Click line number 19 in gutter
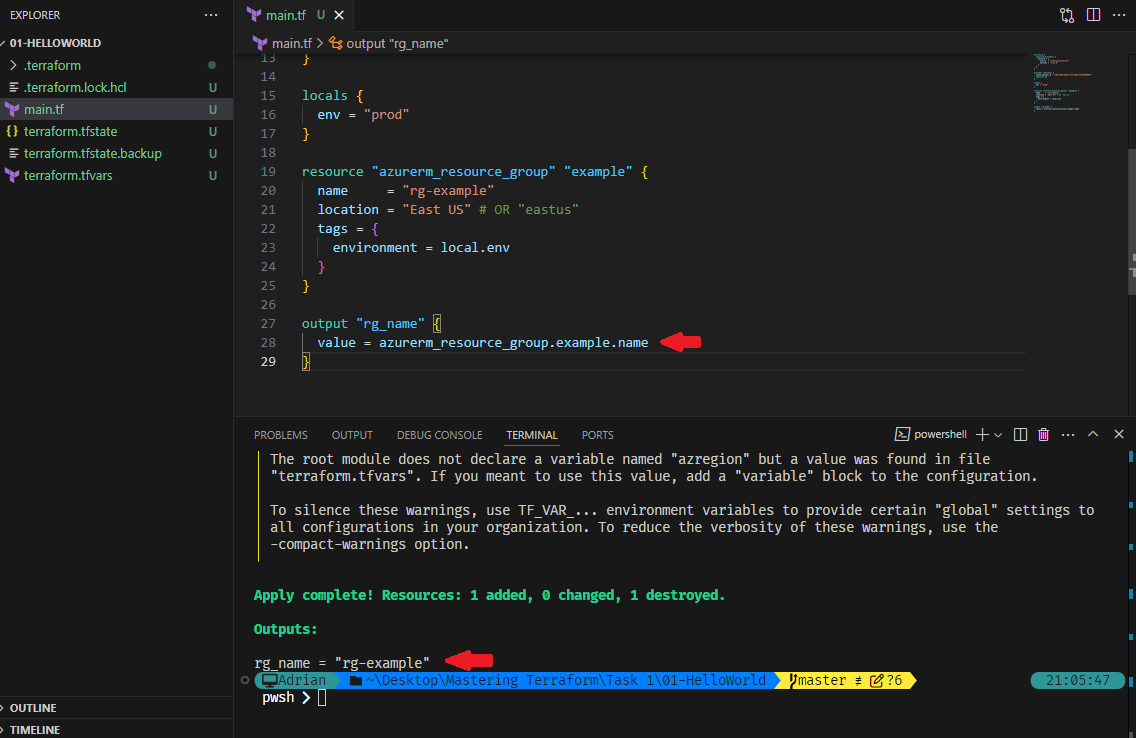Screen dimensions: 1136x738 (268, 172)
